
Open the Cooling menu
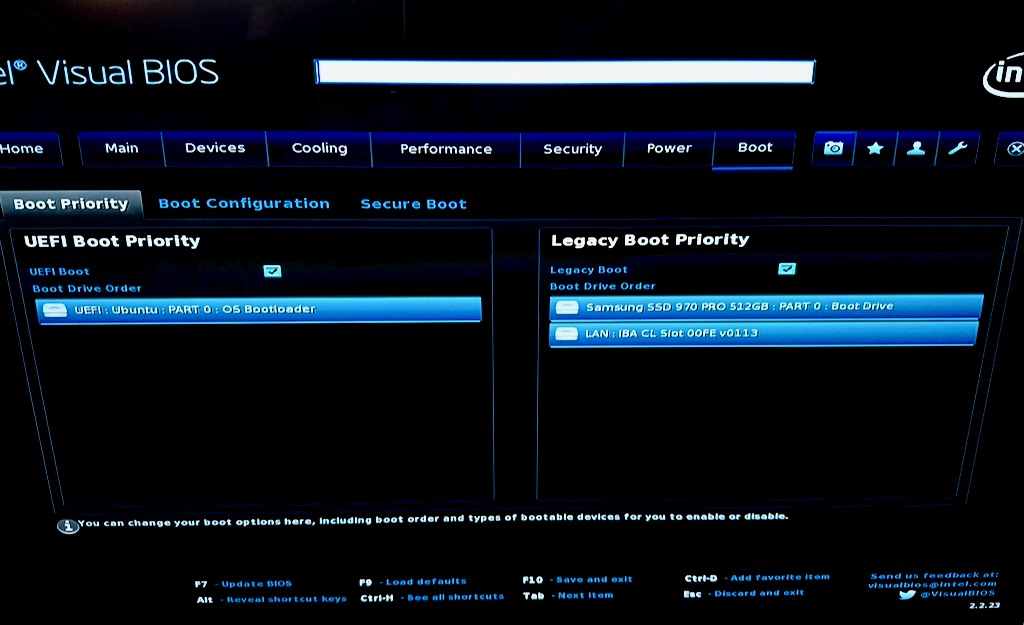[x=319, y=148]
